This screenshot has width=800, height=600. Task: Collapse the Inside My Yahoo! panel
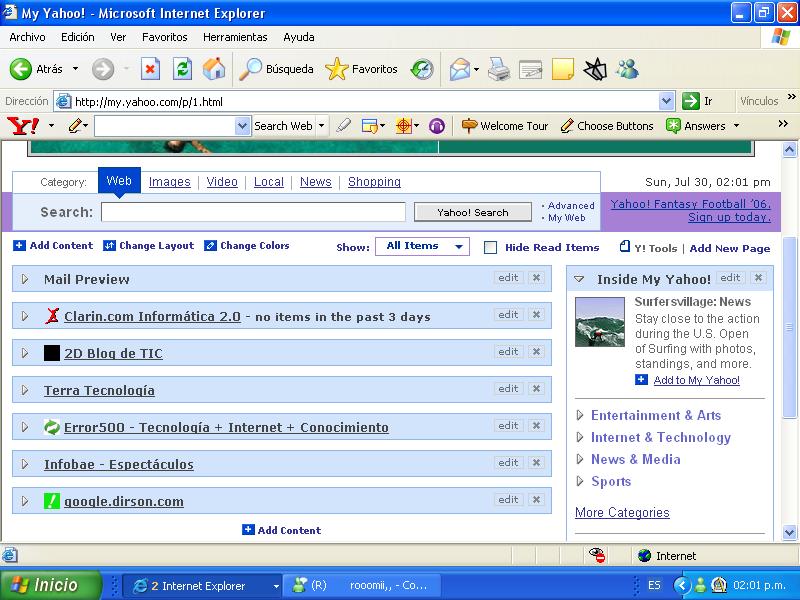[579, 279]
